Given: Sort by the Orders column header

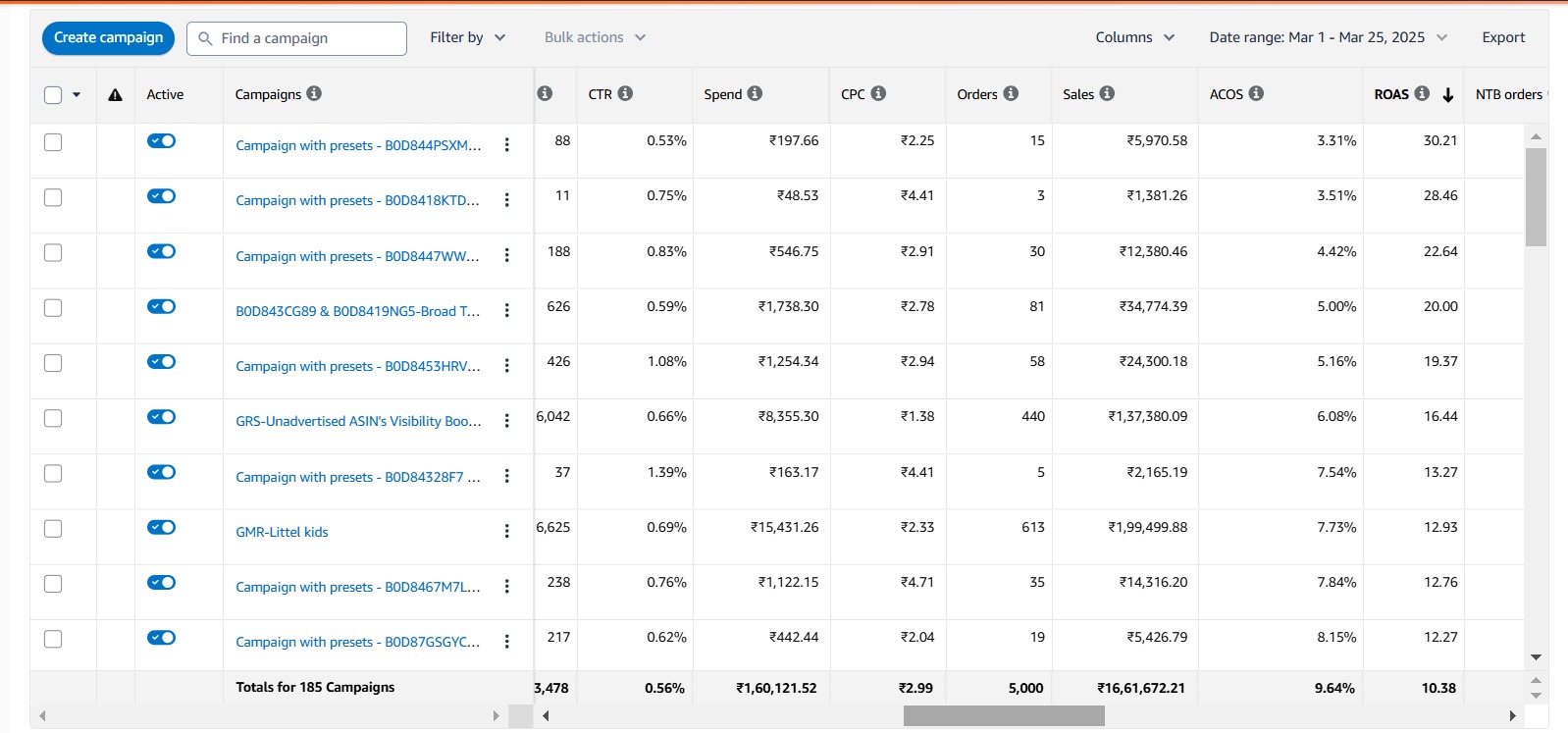Looking at the screenshot, I should click(977, 94).
